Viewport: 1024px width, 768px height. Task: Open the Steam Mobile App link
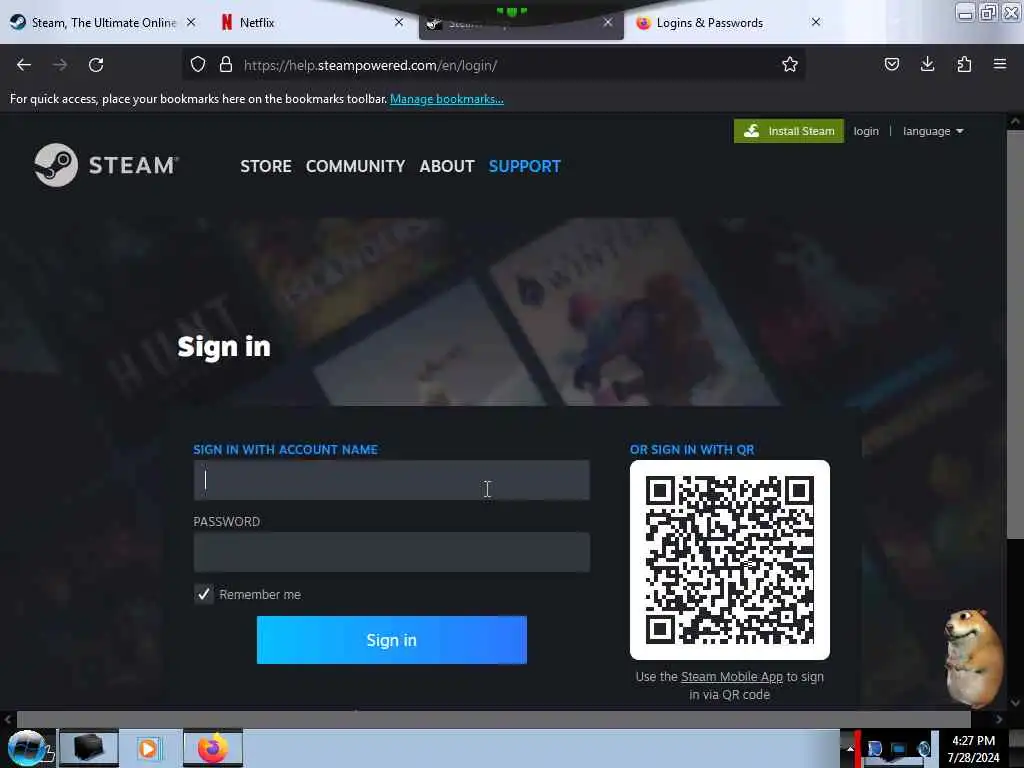(731, 677)
